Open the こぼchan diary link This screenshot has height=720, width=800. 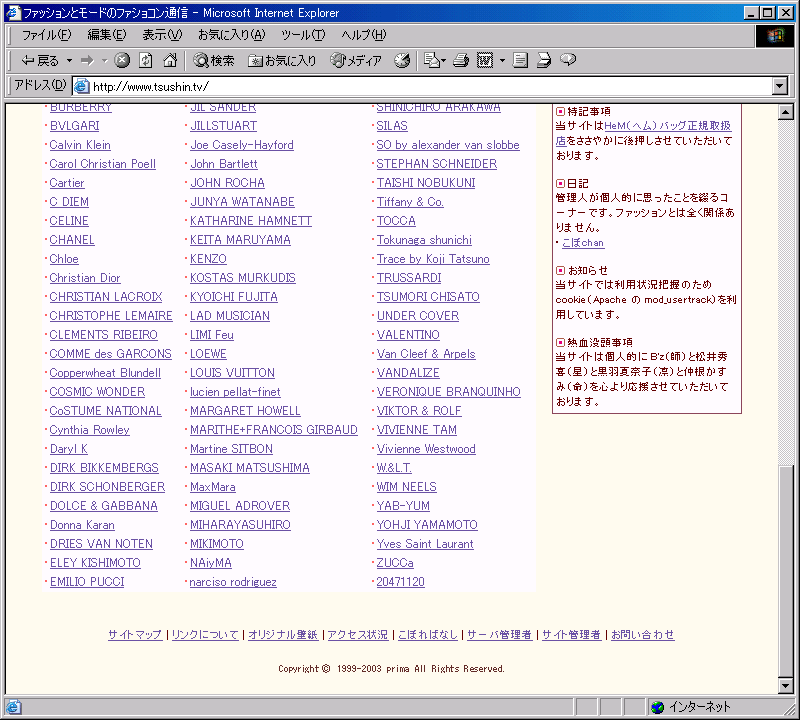coord(583,243)
